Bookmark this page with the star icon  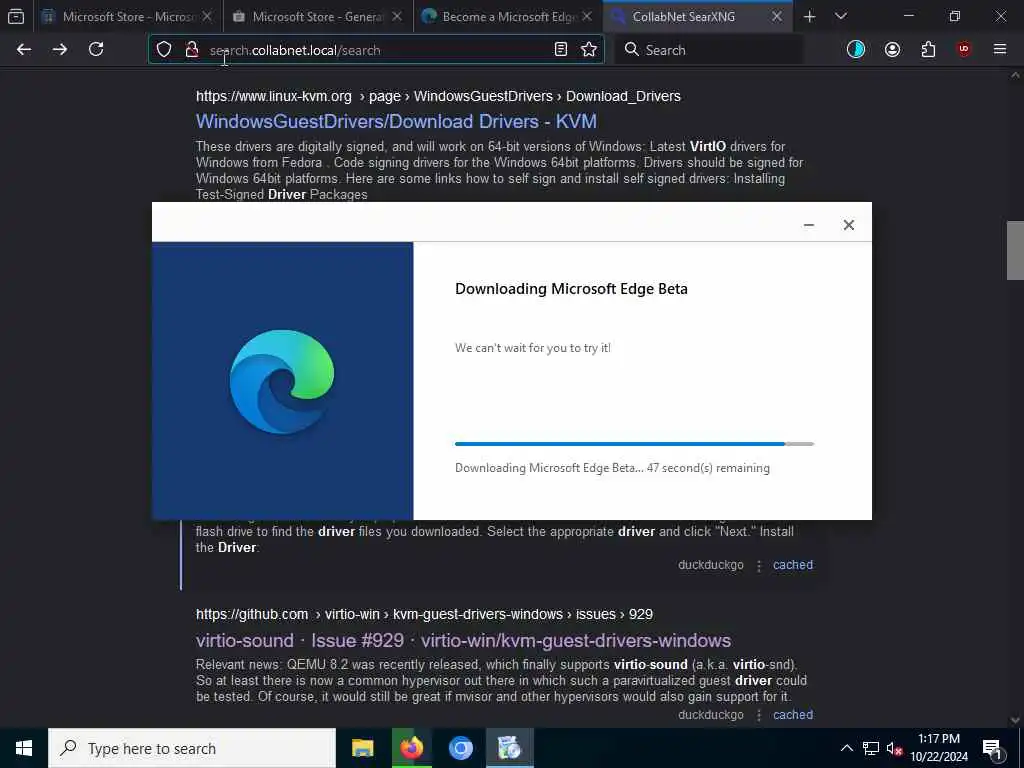(589, 49)
